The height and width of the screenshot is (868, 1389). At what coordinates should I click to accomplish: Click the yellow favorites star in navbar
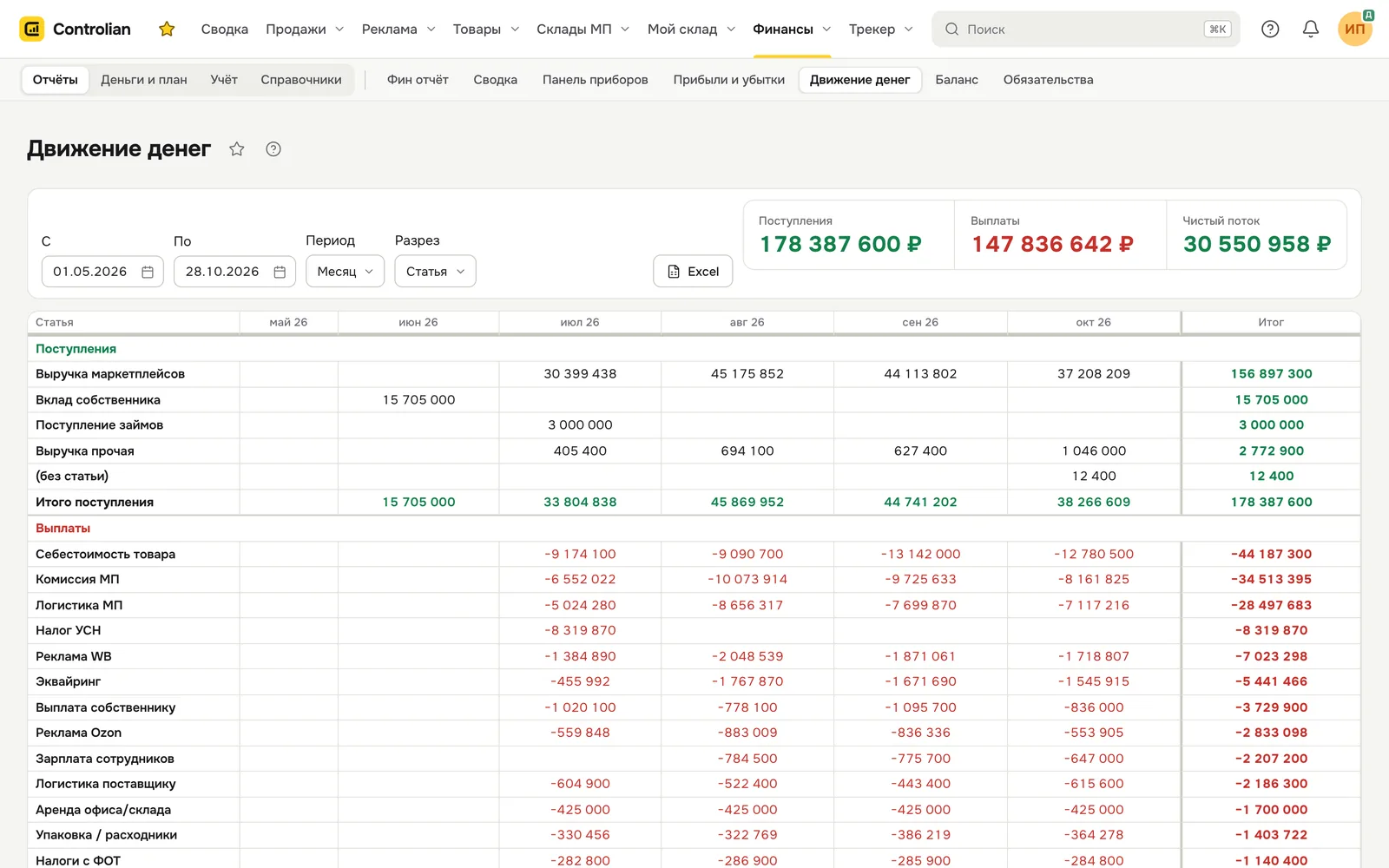coord(167,29)
